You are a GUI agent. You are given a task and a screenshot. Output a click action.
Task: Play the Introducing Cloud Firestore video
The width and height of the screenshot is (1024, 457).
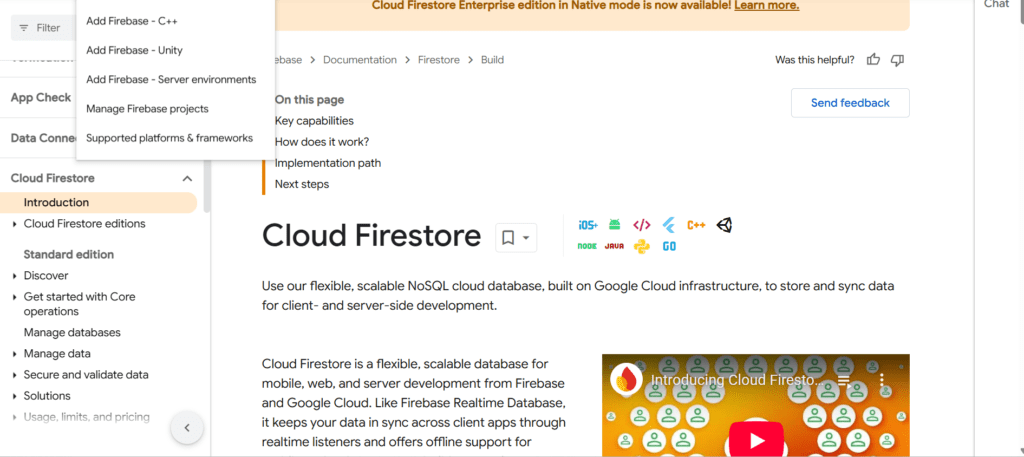(756, 439)
